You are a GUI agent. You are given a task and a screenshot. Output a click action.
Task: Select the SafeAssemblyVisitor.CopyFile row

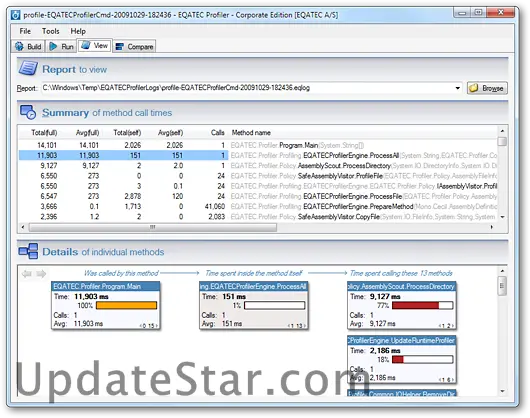pyautogui.click(x=258, y=217)
